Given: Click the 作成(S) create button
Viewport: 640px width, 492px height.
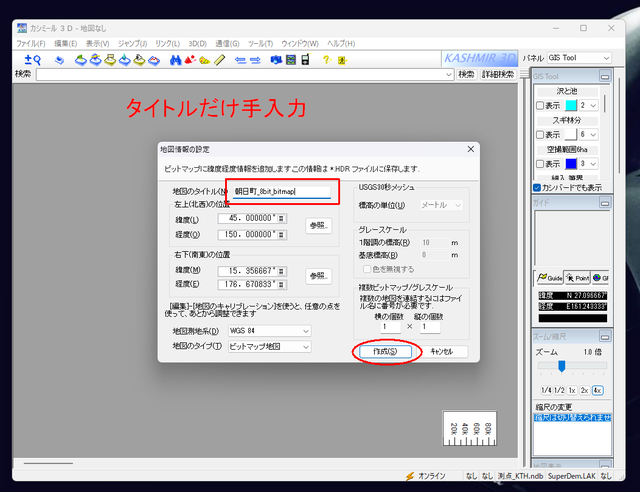Looking at the screenshot, I should (385, 352).
